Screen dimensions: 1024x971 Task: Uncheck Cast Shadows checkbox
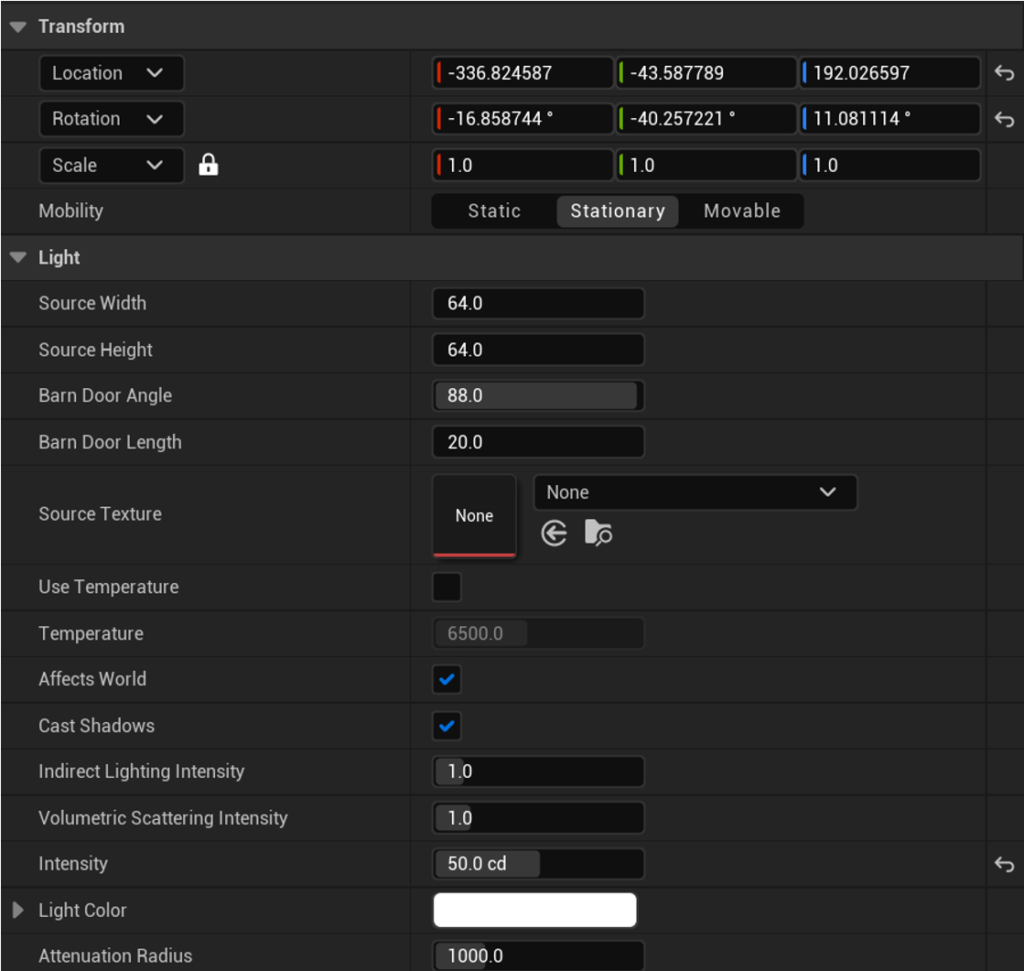pos(447,725)
